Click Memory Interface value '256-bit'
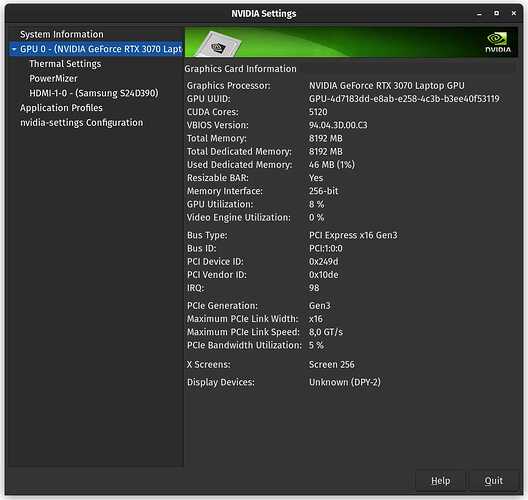 (x=323, y=191)
